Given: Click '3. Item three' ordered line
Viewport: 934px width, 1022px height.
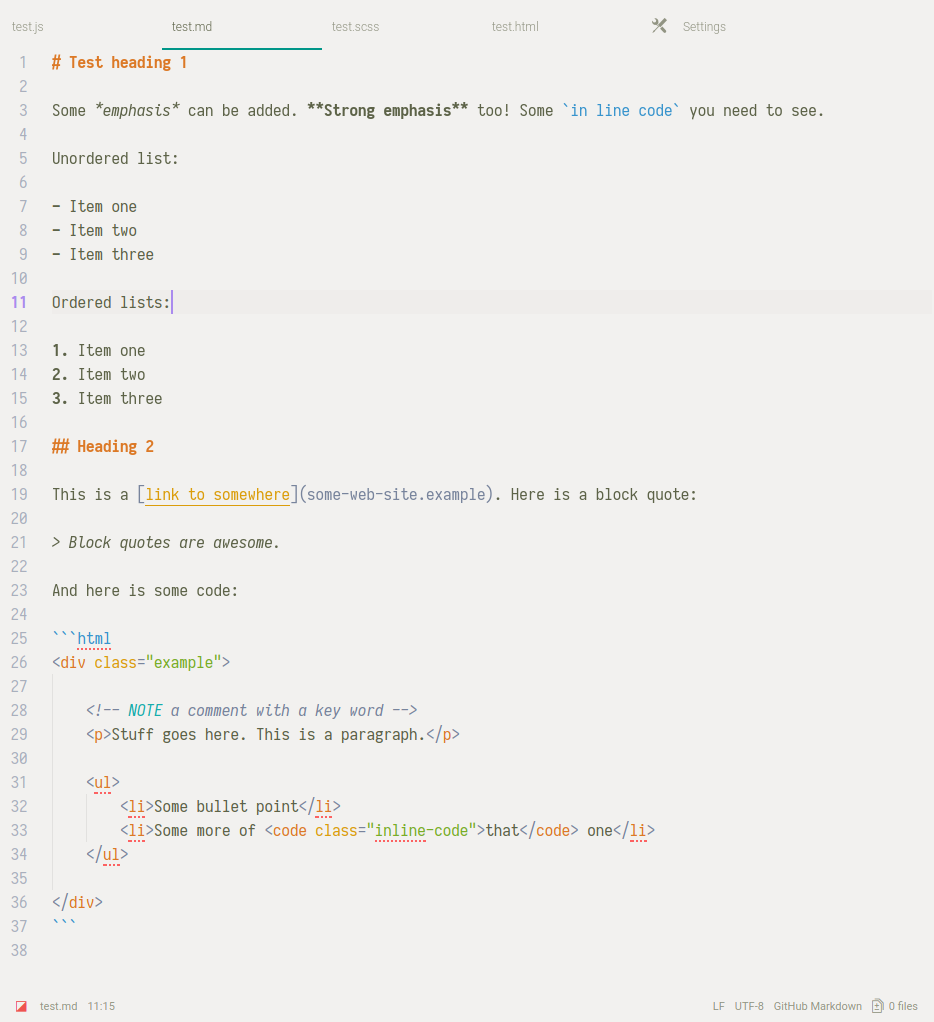Looking at the screenshot, I should [x=107, y=399].
